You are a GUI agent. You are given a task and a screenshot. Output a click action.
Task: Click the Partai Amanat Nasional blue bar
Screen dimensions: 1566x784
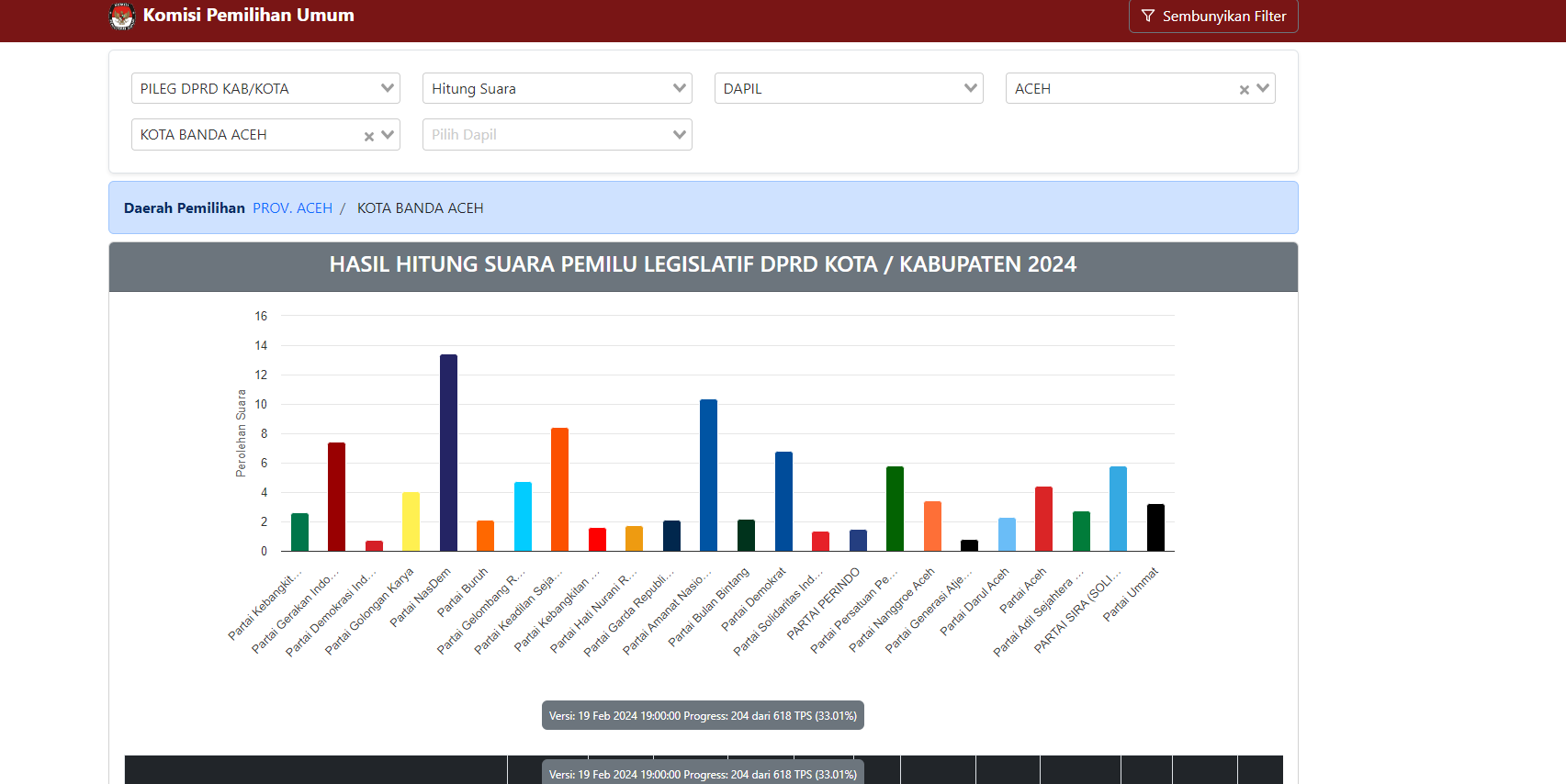click(x=708, y=476)
